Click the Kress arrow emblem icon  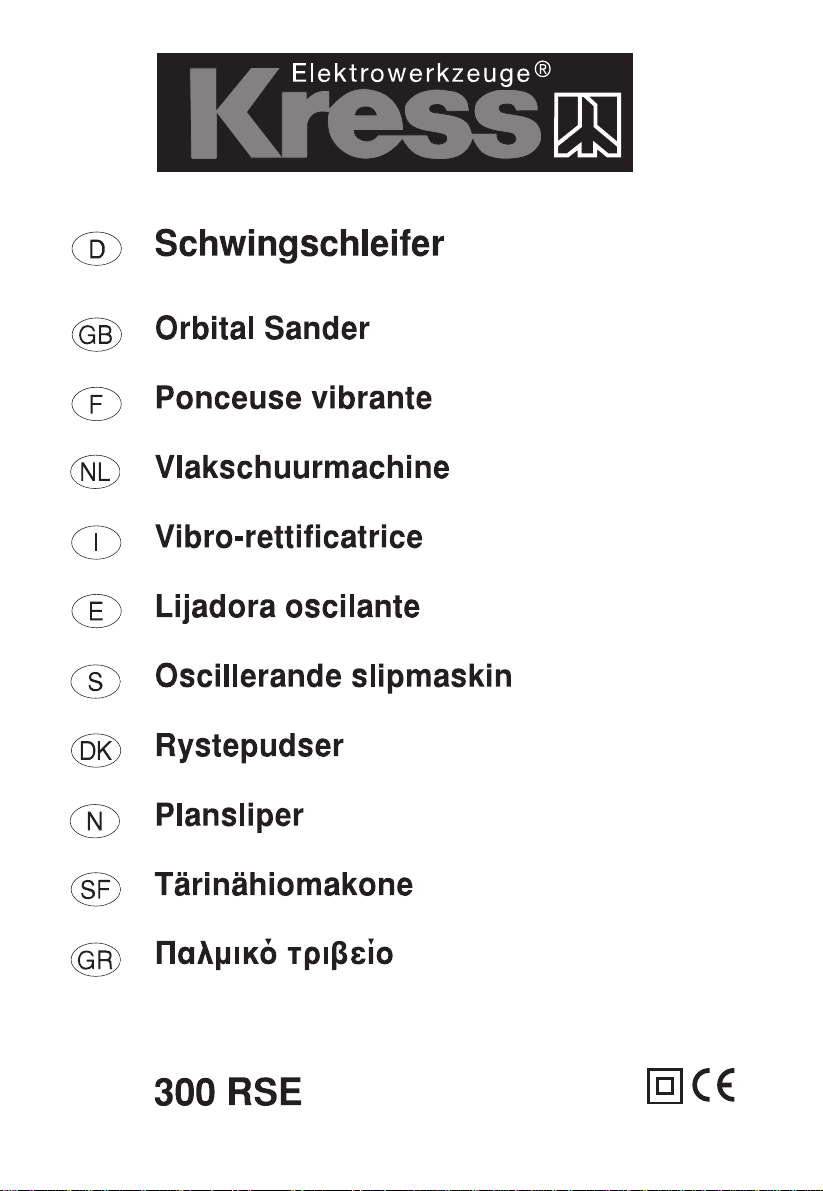pyautogui.click(x=588, y=125)
